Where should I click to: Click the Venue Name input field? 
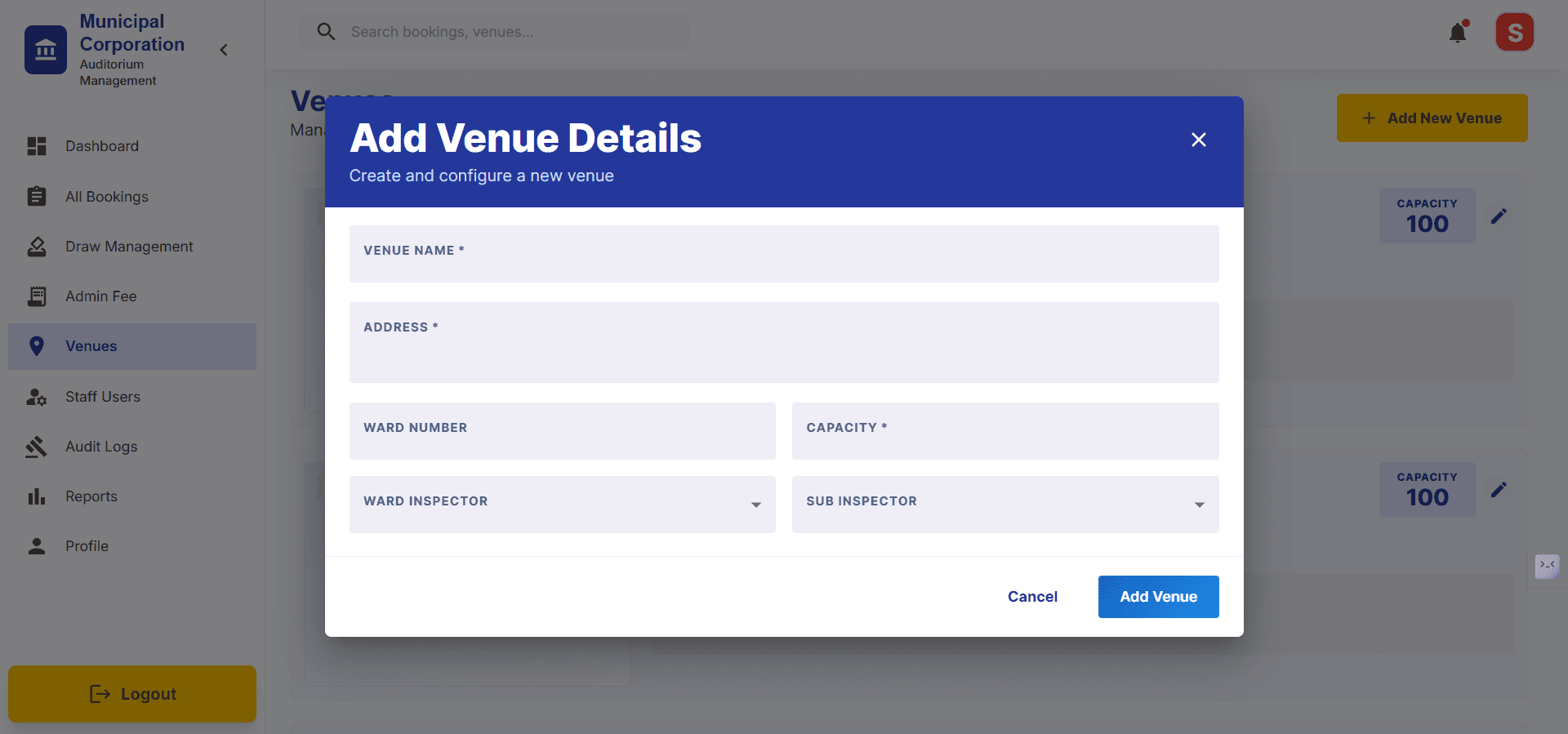(784, 254)
